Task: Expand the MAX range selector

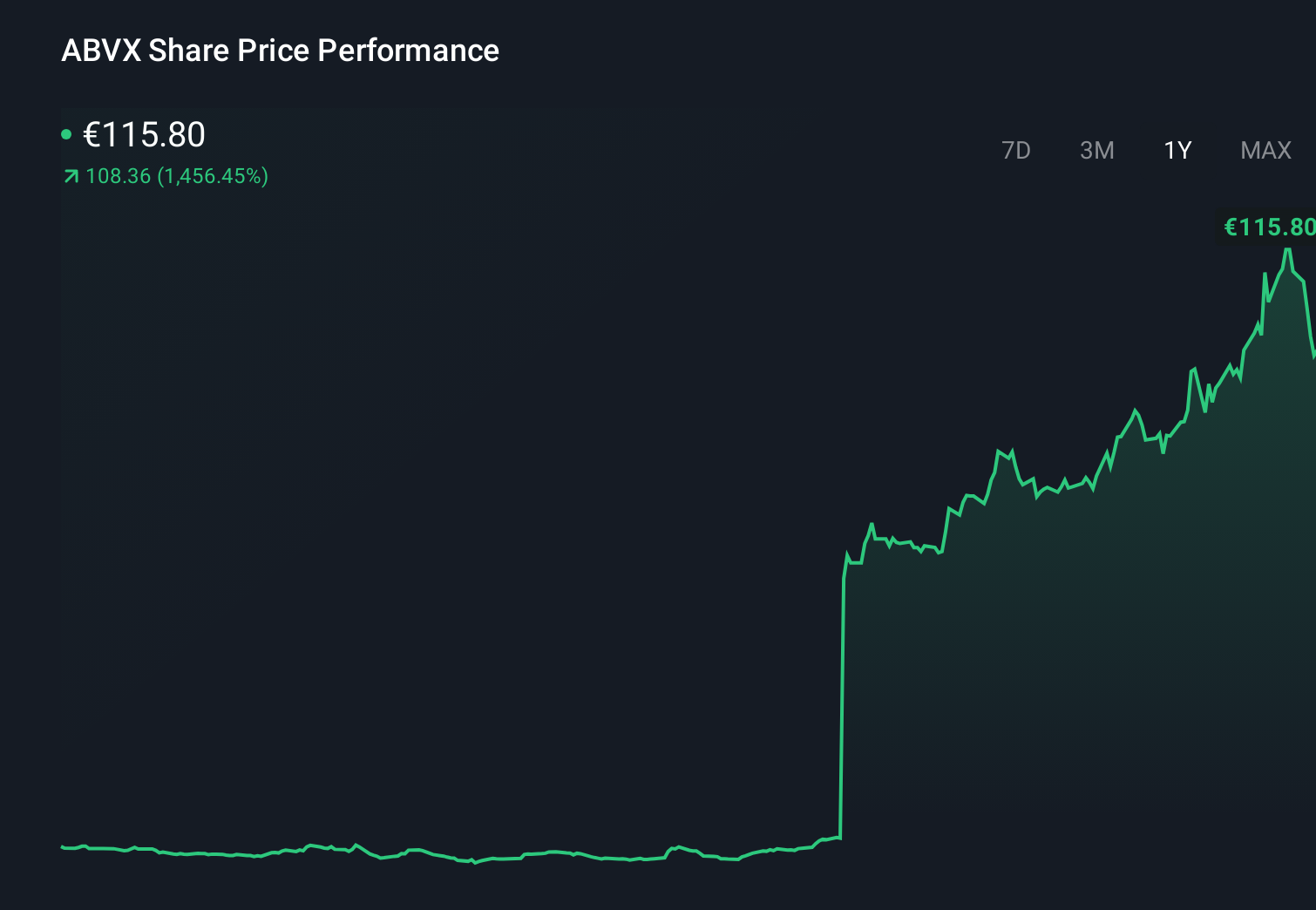Action: click(1265, 150)
